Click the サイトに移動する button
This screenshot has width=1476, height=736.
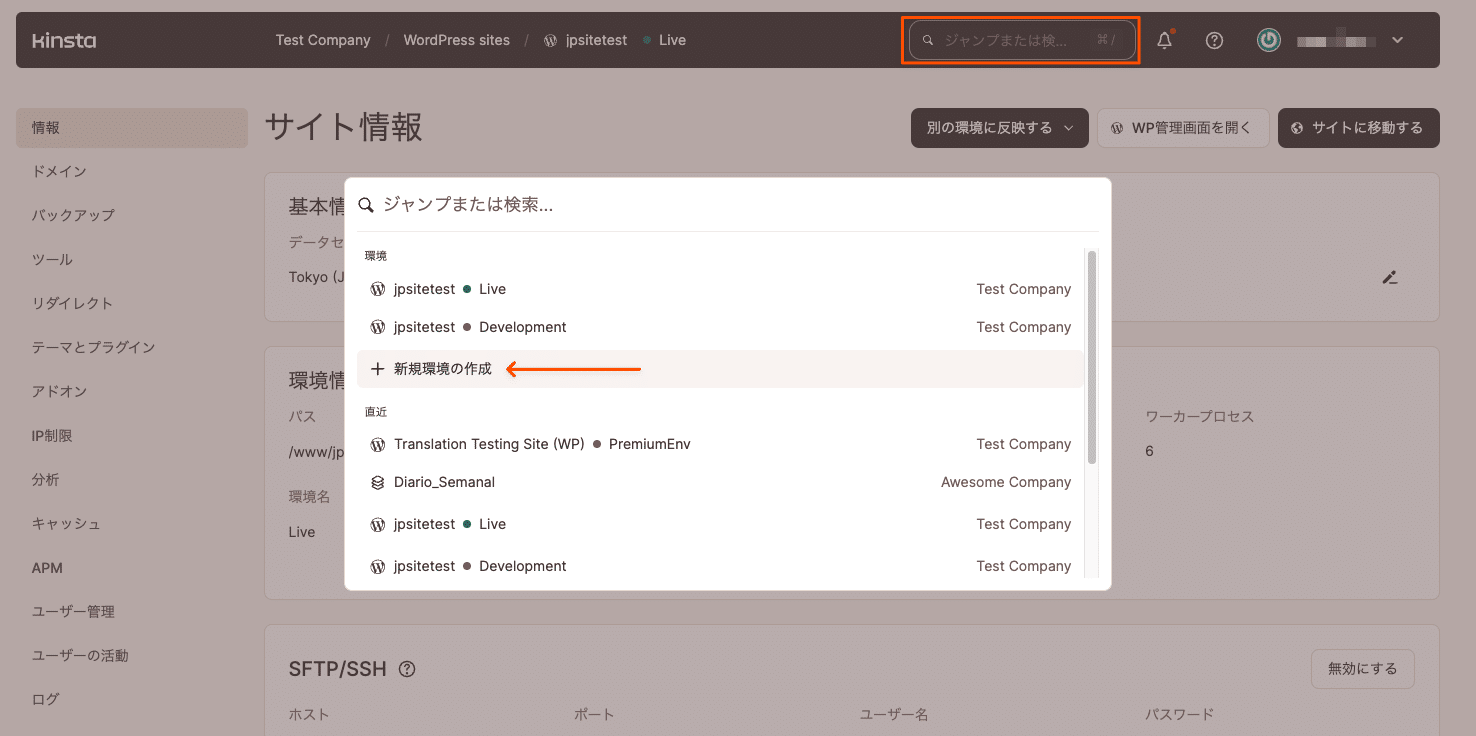click(x=1358, y=128)
